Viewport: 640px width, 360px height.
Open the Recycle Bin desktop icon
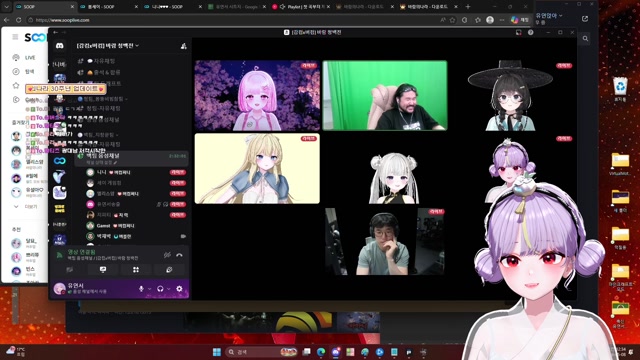(x=620, y=90)
